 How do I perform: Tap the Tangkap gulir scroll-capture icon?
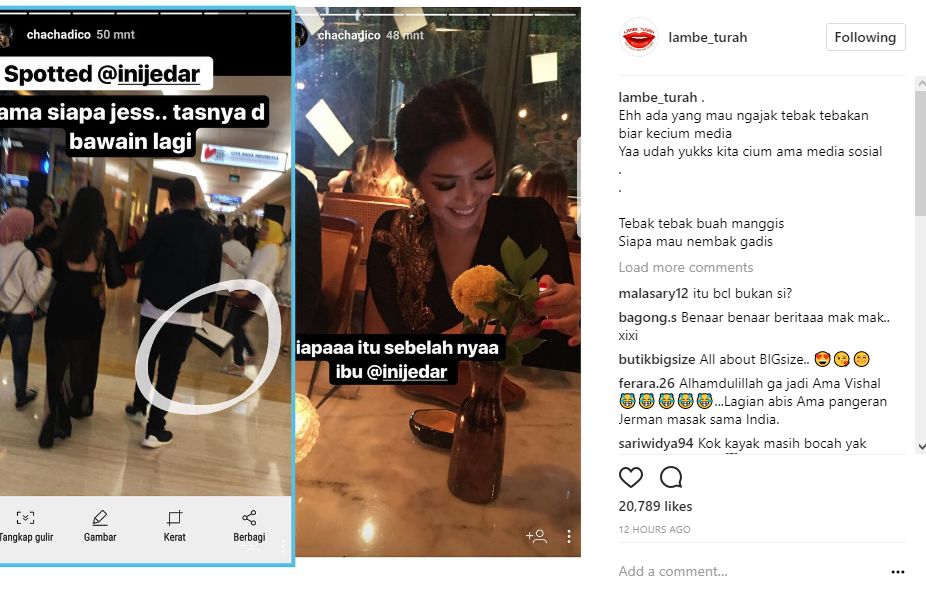pyautogui.click(x=25, y=518)
